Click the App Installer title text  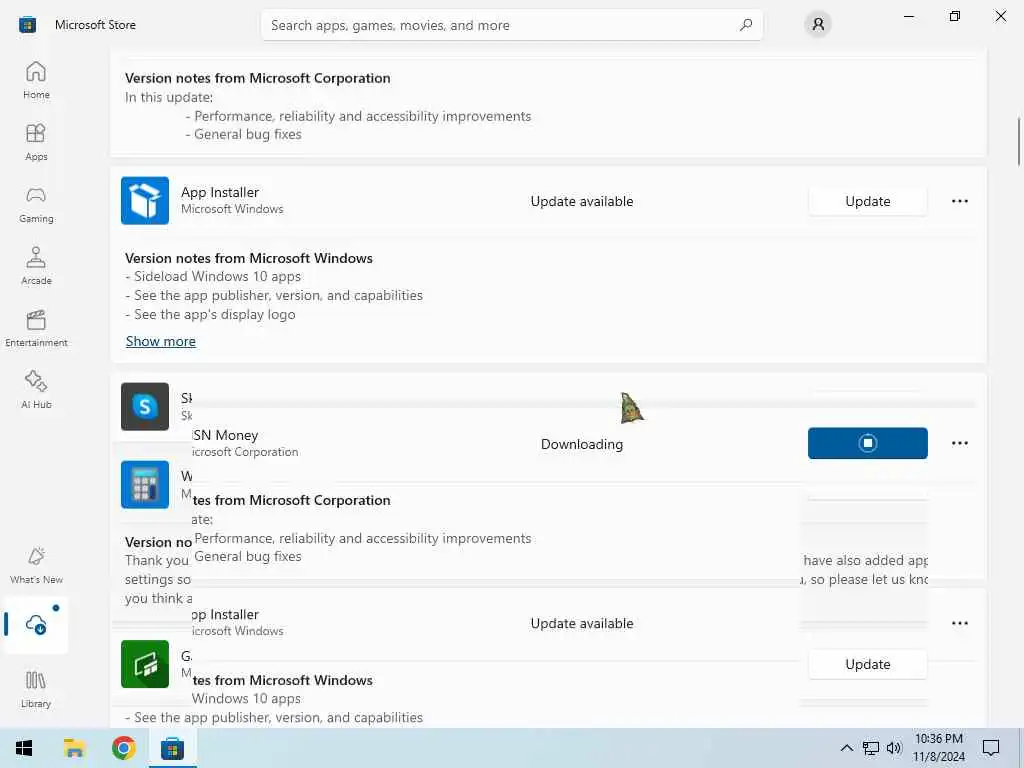click(x=220, y=192)
